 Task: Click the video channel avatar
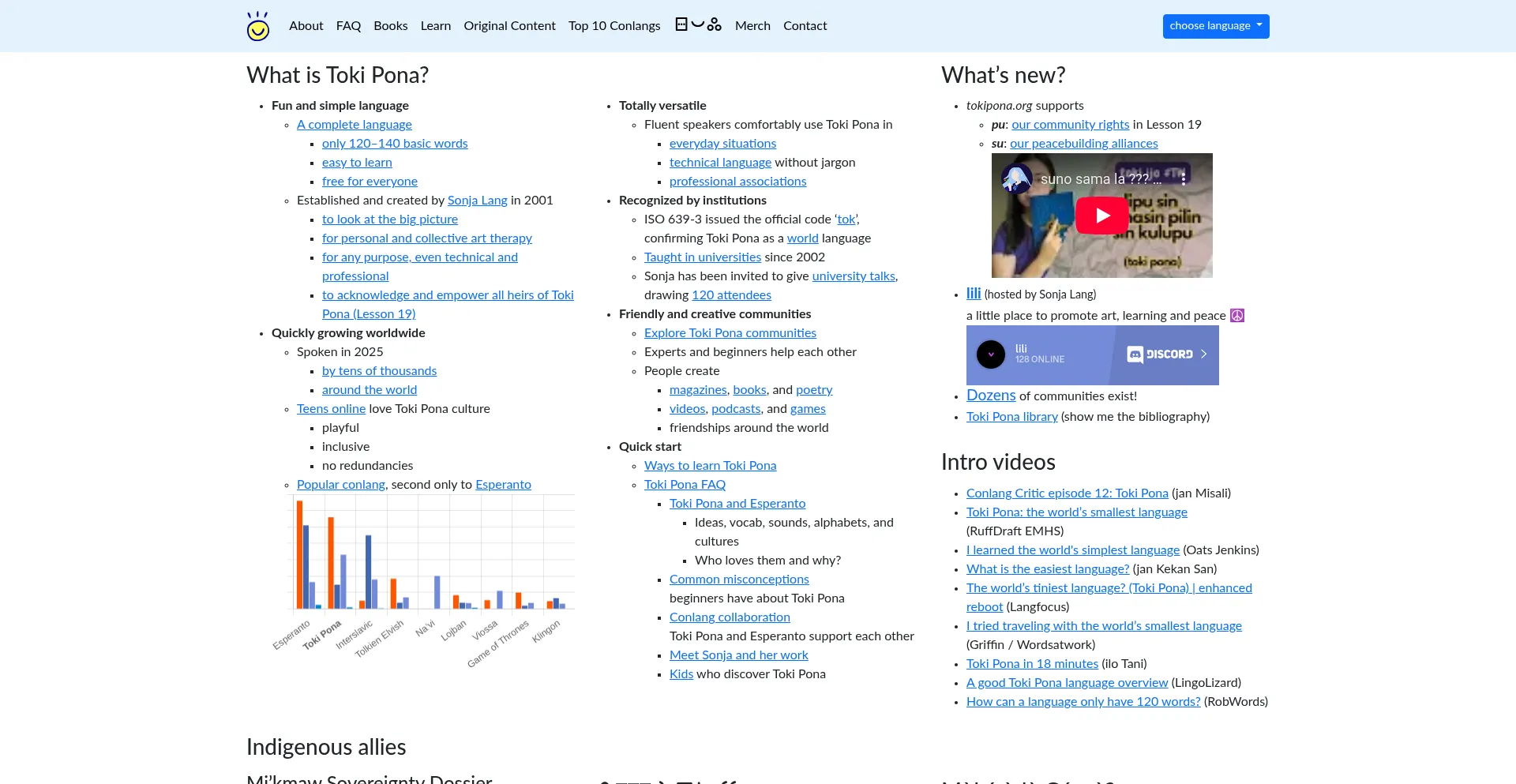coord(1016,178)
